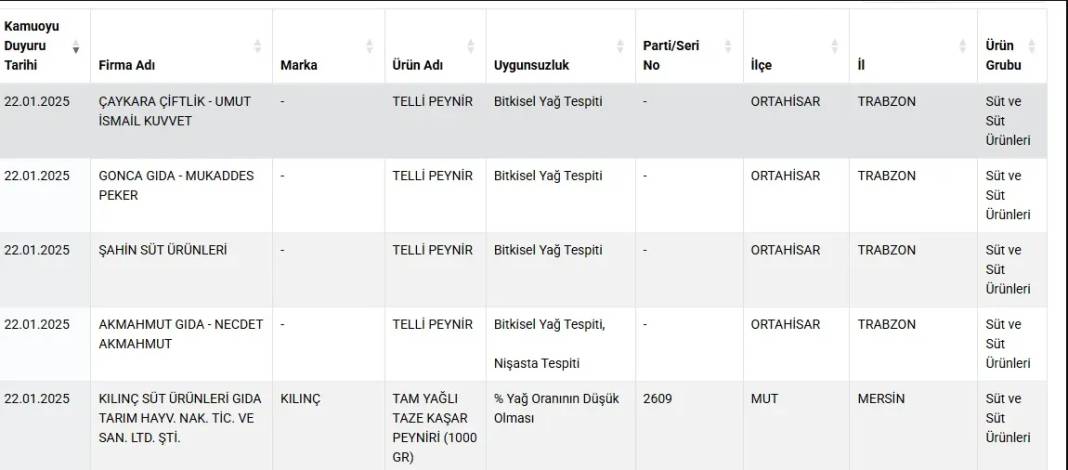Click the Parti/Seri No sort arrows
The height and width of the screenshot is (470, 1068).
(727, 46)
